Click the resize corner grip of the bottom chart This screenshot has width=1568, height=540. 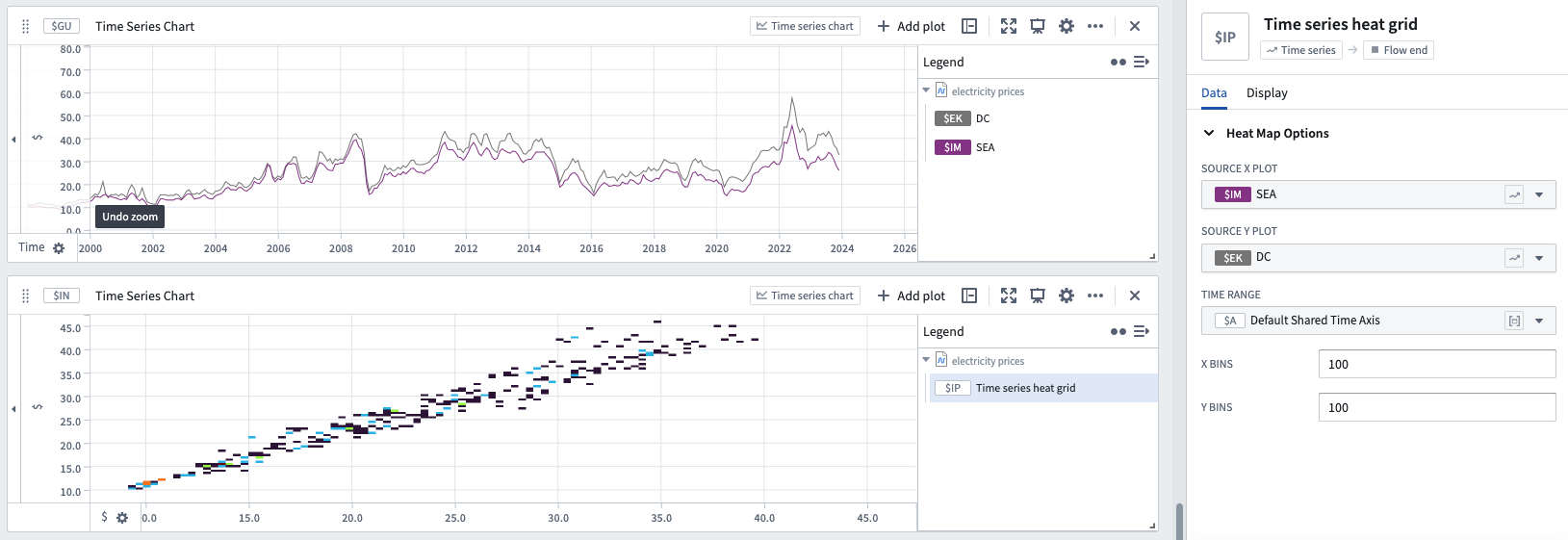pyautogui.click(x=1152, y=526)
